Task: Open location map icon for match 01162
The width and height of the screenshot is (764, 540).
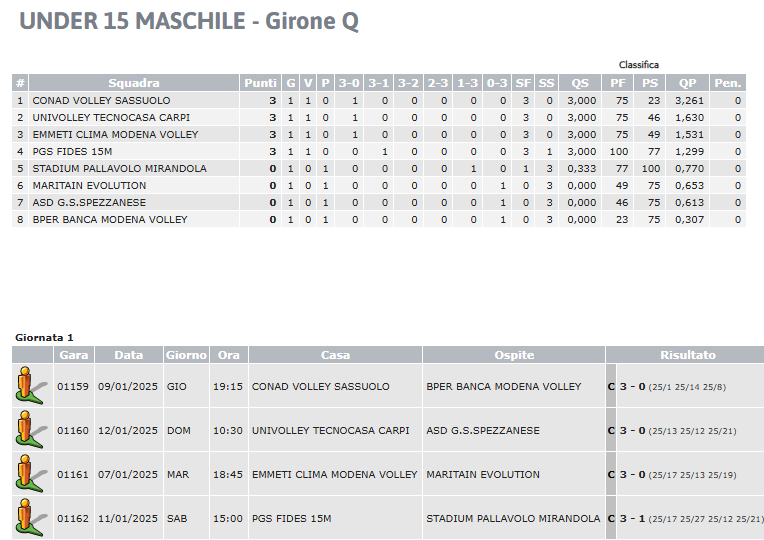Action: coord(31,518)
